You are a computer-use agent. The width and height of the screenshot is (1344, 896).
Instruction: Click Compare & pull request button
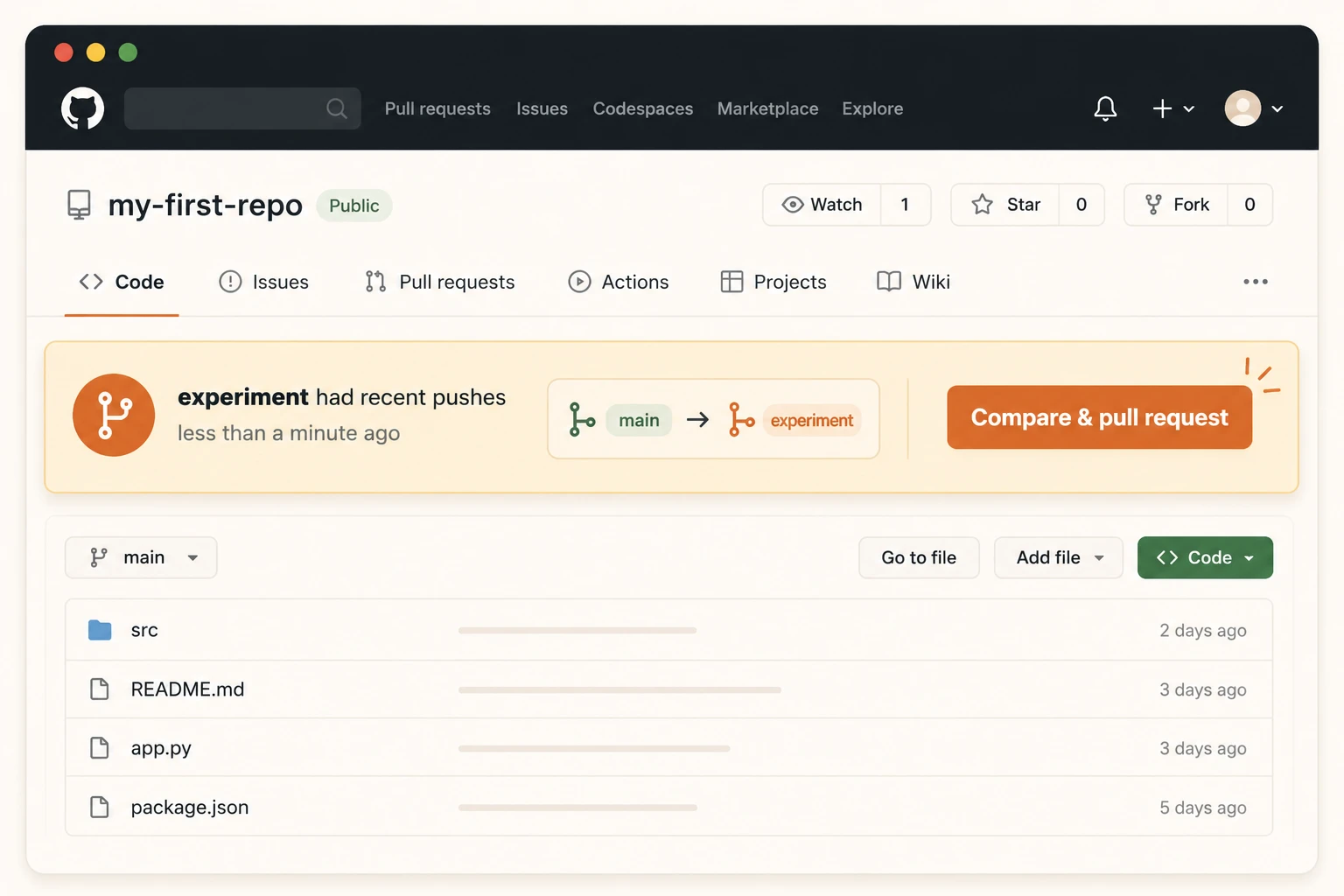click(1099, 417)
